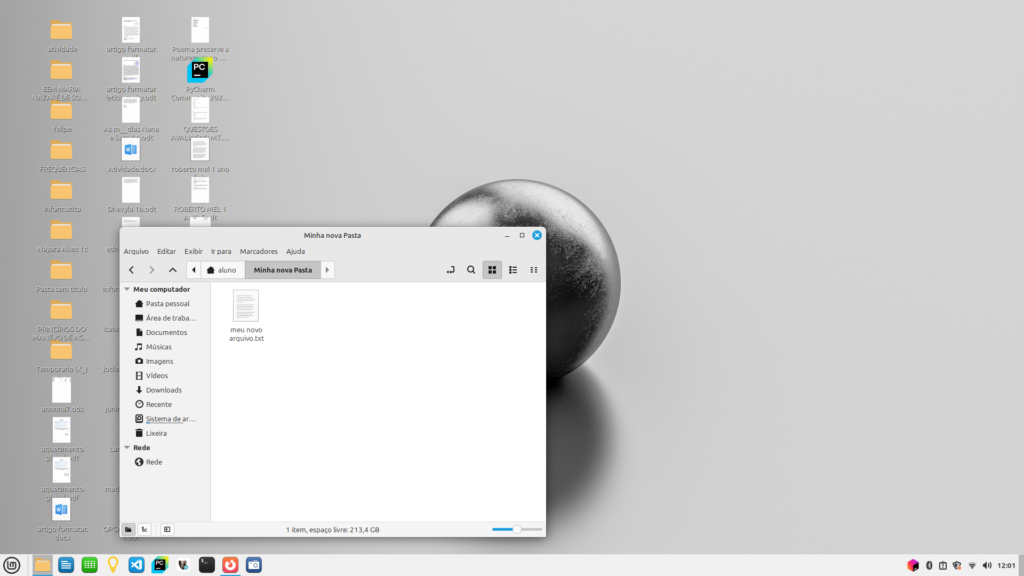Switch to list view mode

(x=513, y=270)
